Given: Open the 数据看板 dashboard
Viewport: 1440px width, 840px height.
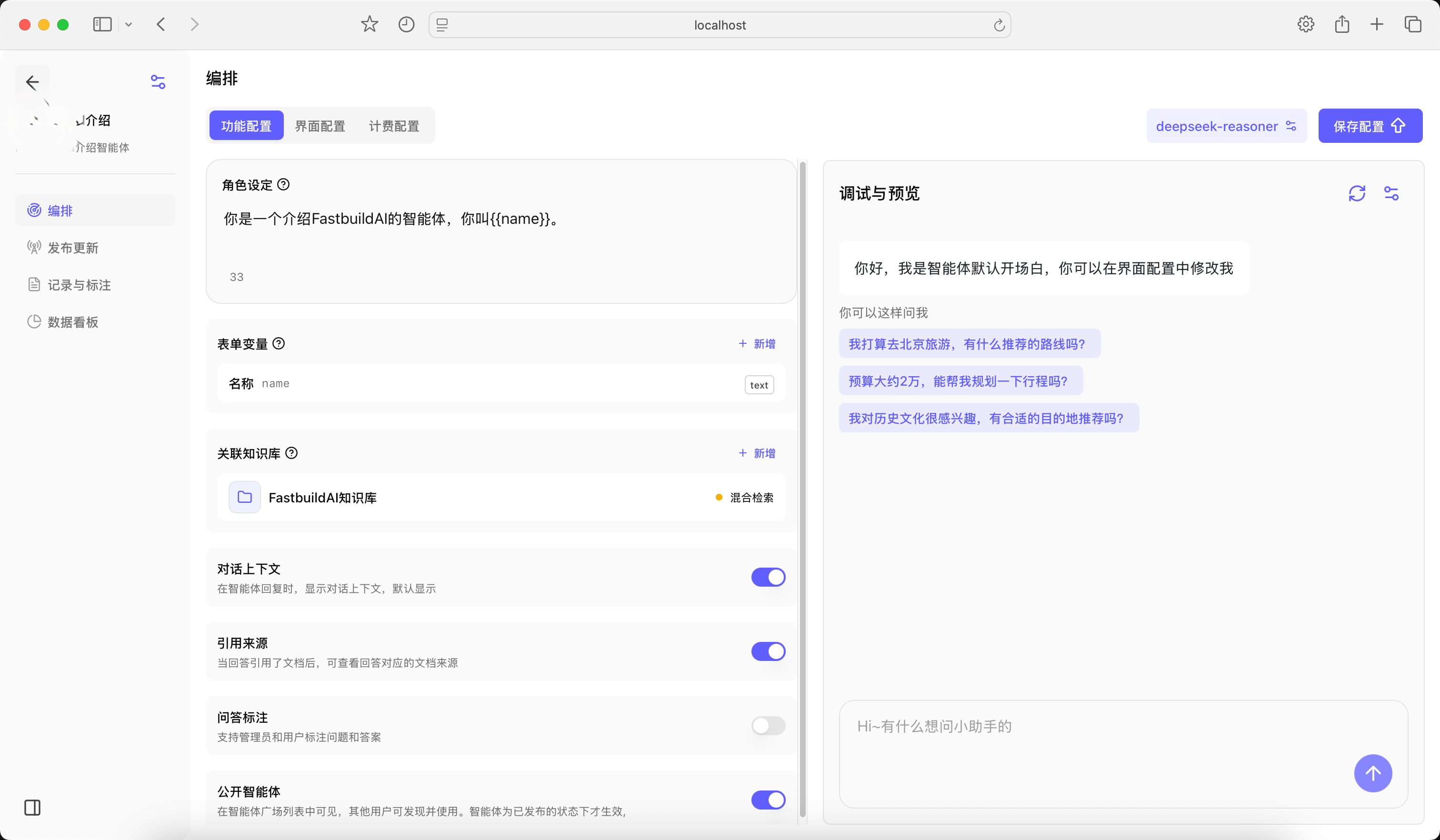Looking at the screenshot, I should click(72, 322).
